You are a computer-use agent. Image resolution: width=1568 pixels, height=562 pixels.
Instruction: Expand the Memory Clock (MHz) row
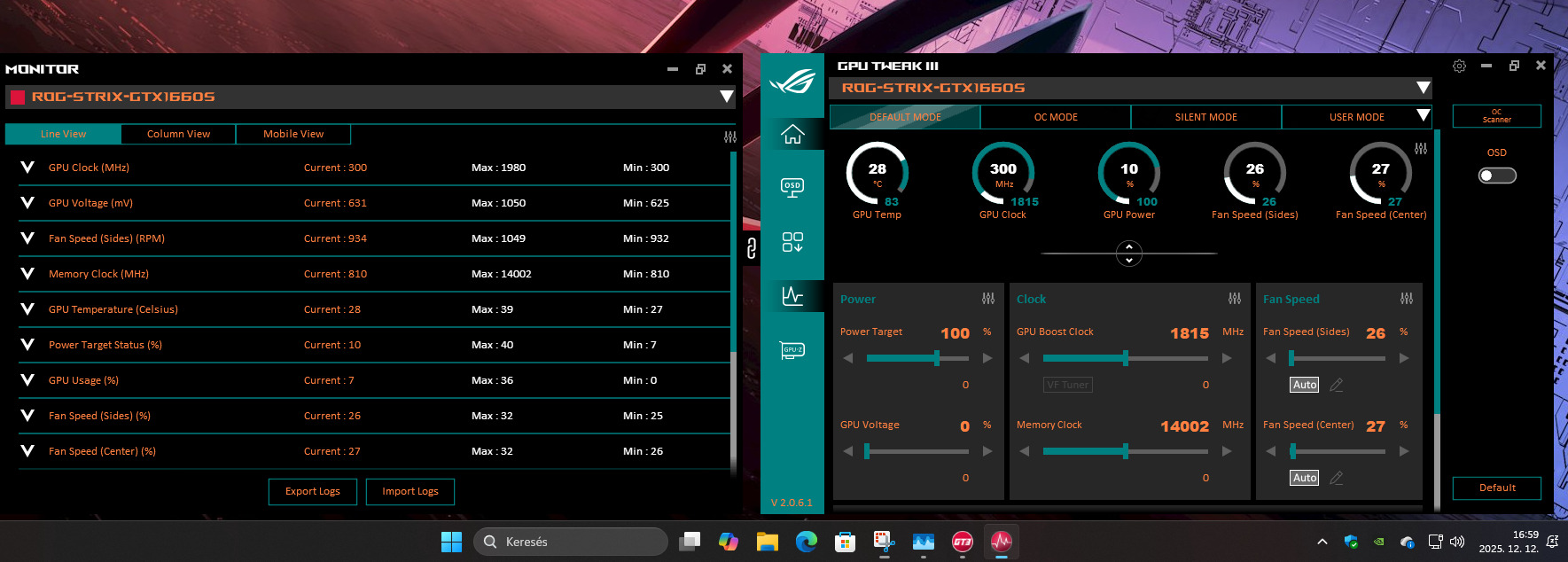(x=27, y=274)
